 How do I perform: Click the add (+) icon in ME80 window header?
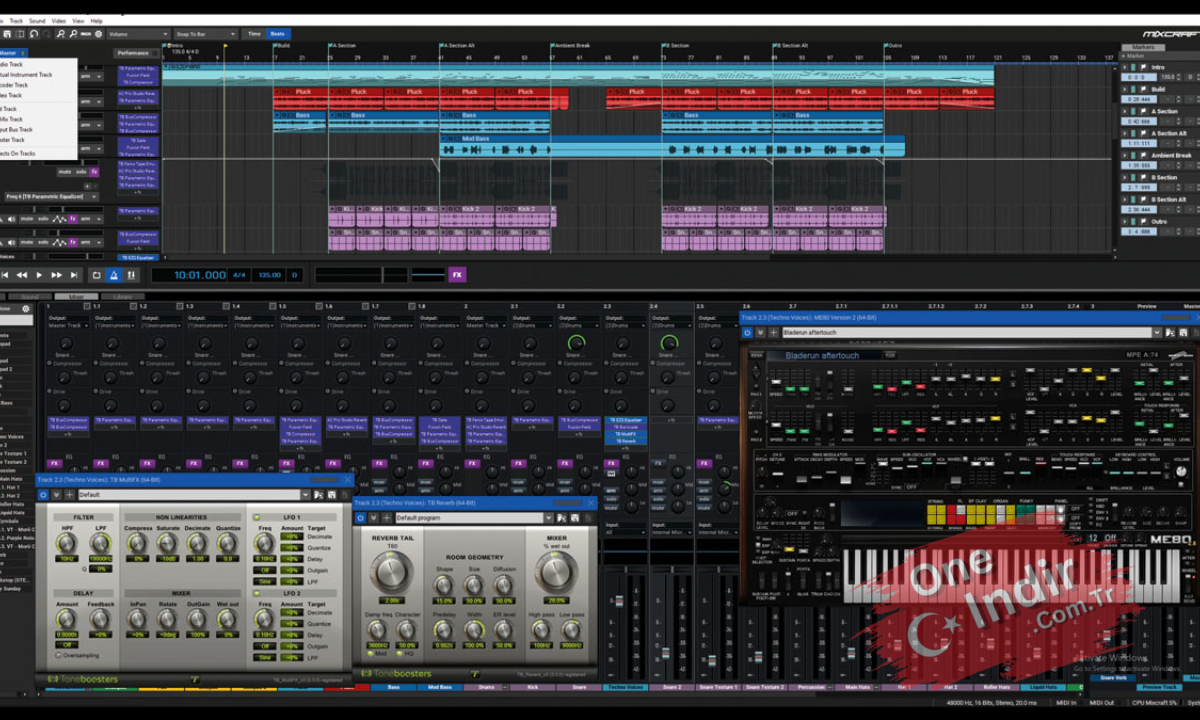tap(773, 332)
